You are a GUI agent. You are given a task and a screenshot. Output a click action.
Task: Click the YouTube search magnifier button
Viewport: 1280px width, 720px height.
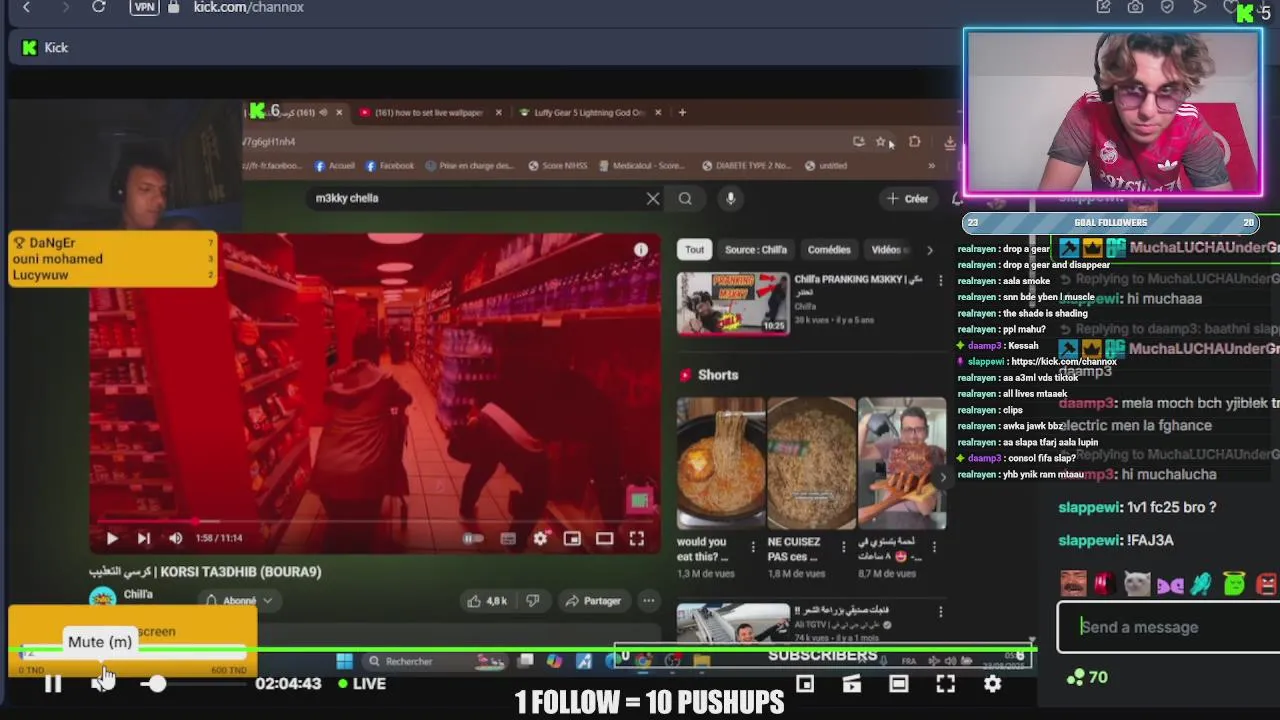pyautogui.click(x=685, y=198)
